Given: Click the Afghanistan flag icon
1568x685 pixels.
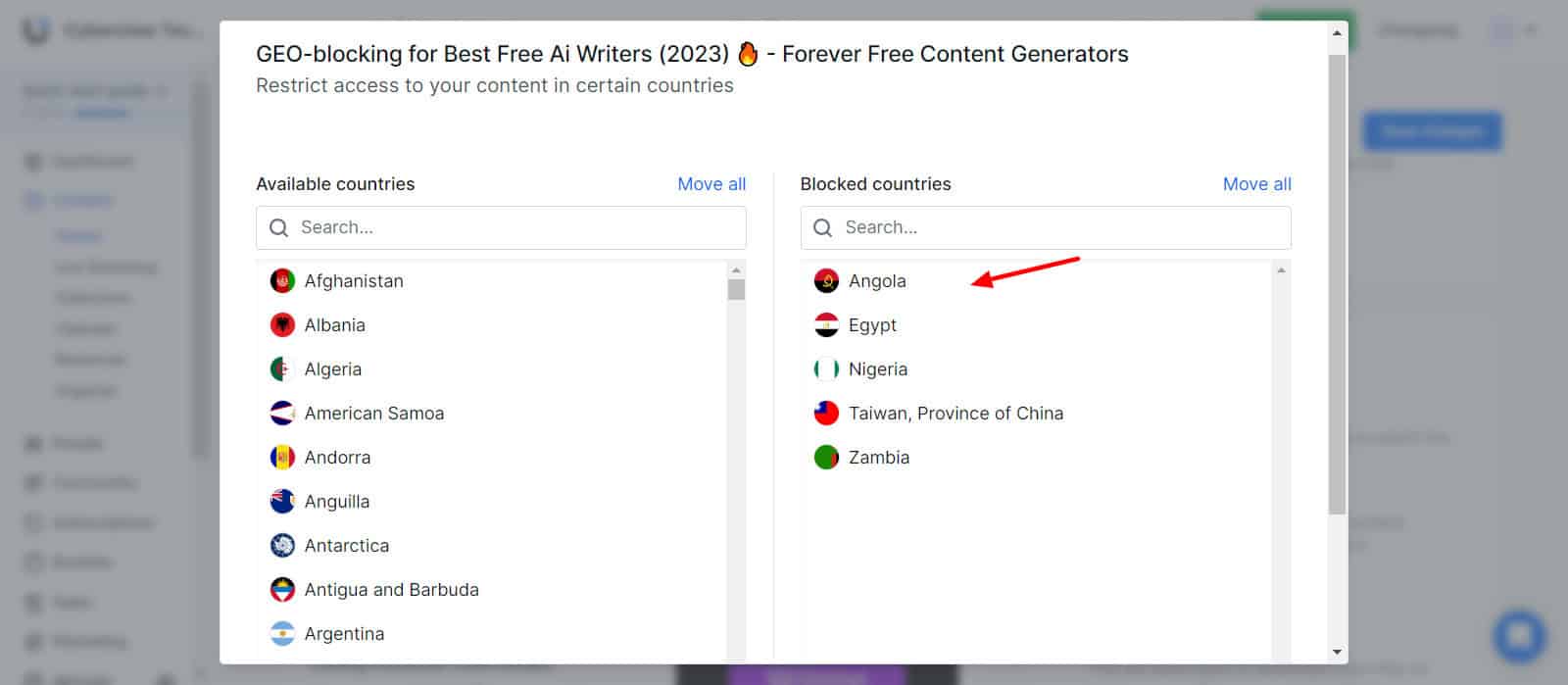Looking at the screenshot, I should 282,281.
